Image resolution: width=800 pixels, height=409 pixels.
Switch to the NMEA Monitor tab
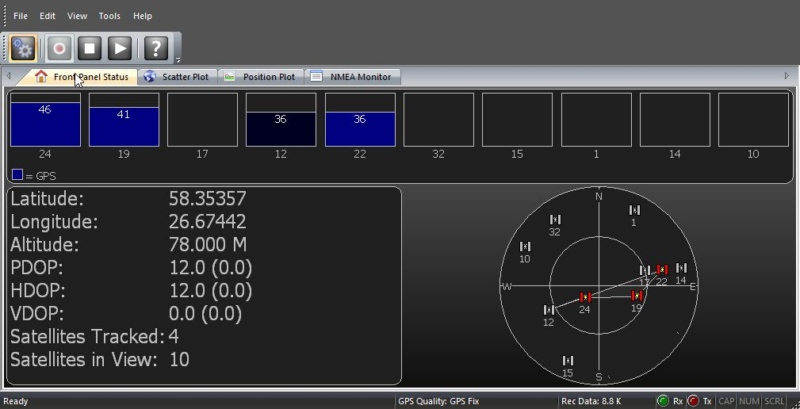pyautogui.click(x=353, y=77)
